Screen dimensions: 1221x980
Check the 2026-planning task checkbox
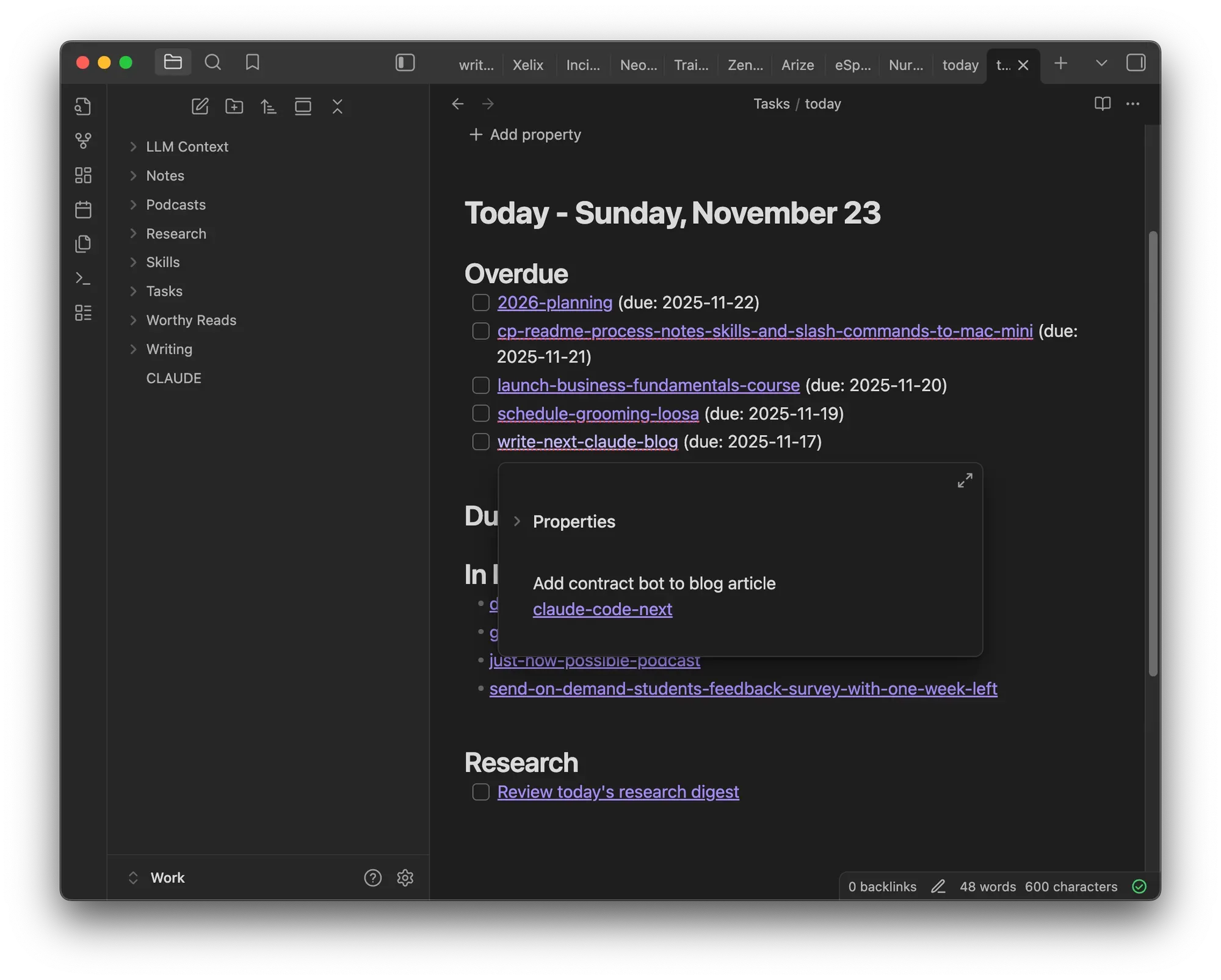coord(480,302)
